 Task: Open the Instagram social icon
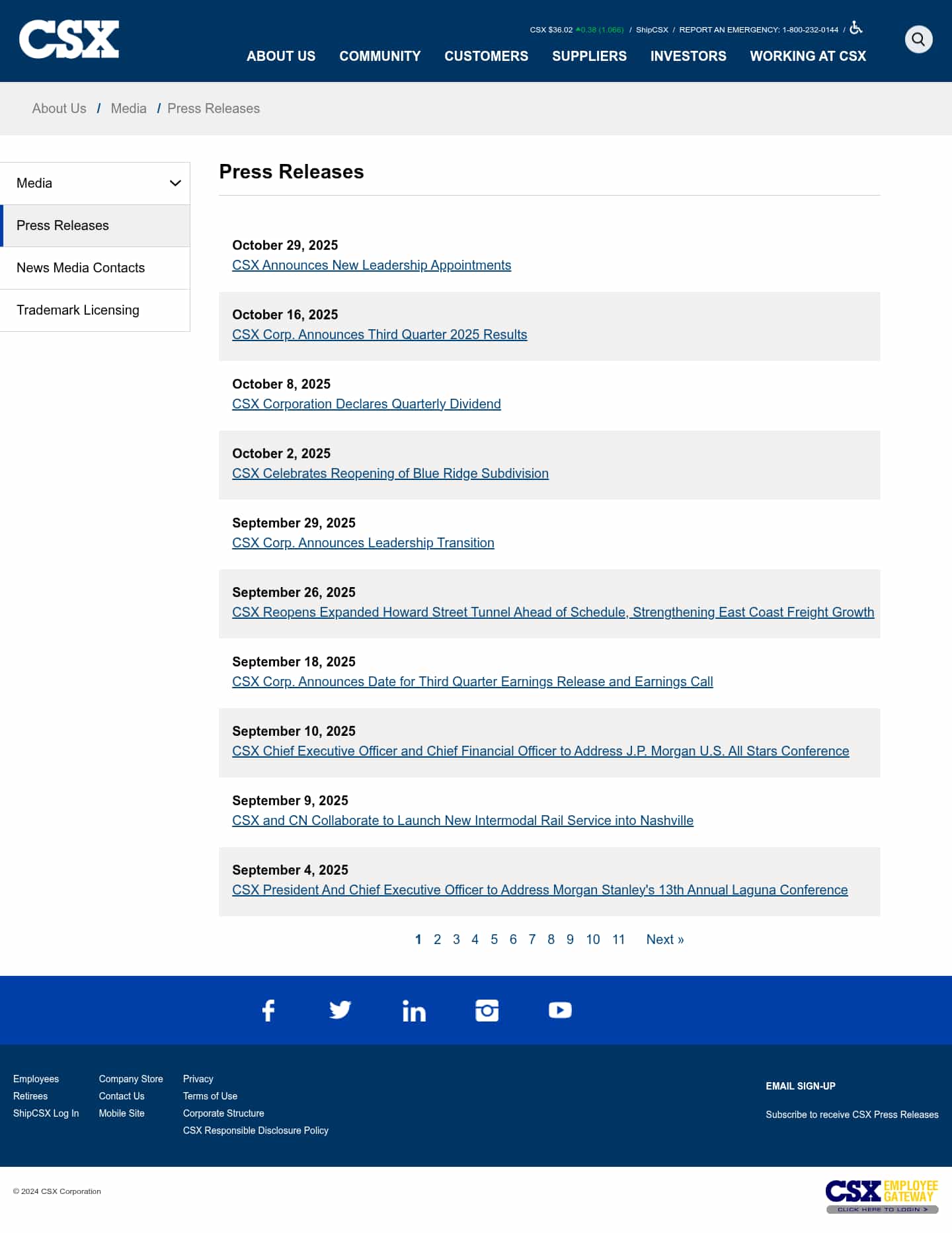point(487,1010)
